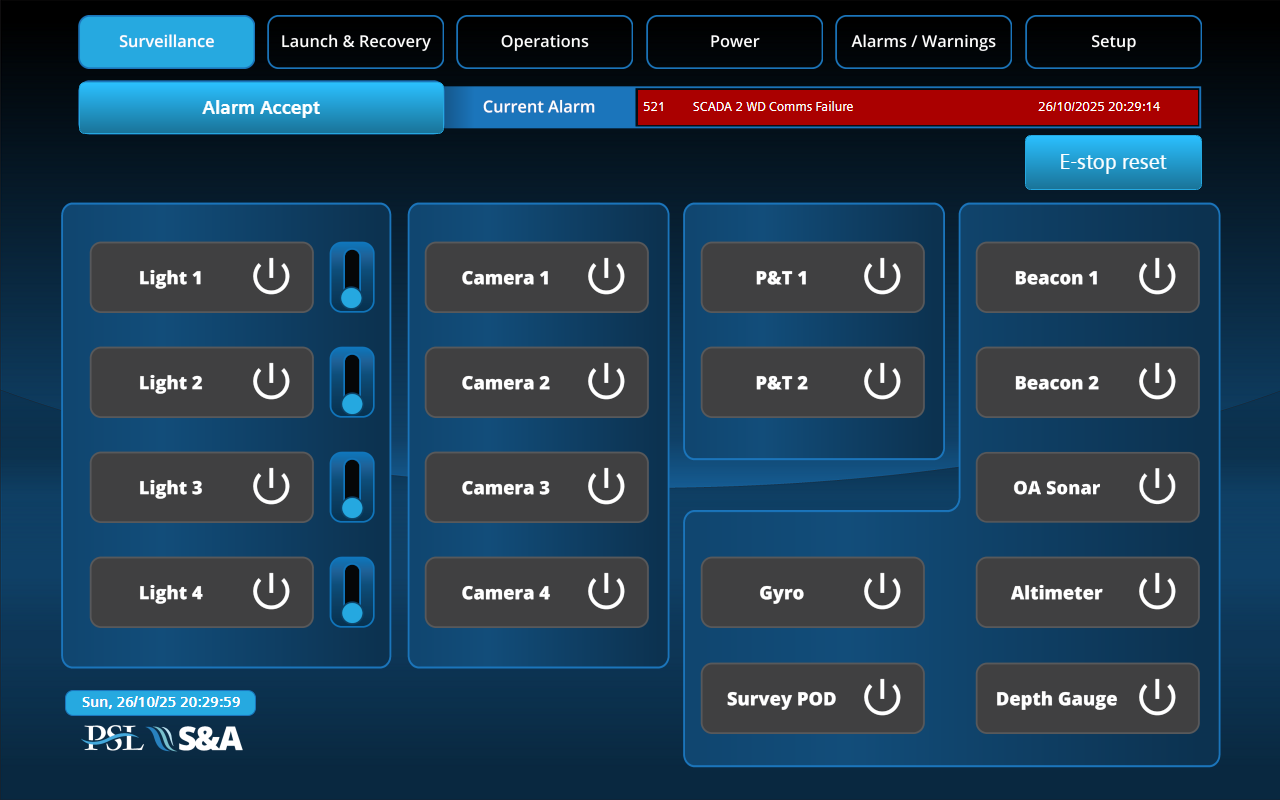Select the SCADA 2 WD Comms Failure alarm
The height and width of the screenshot is (800, 1280).
917,107
